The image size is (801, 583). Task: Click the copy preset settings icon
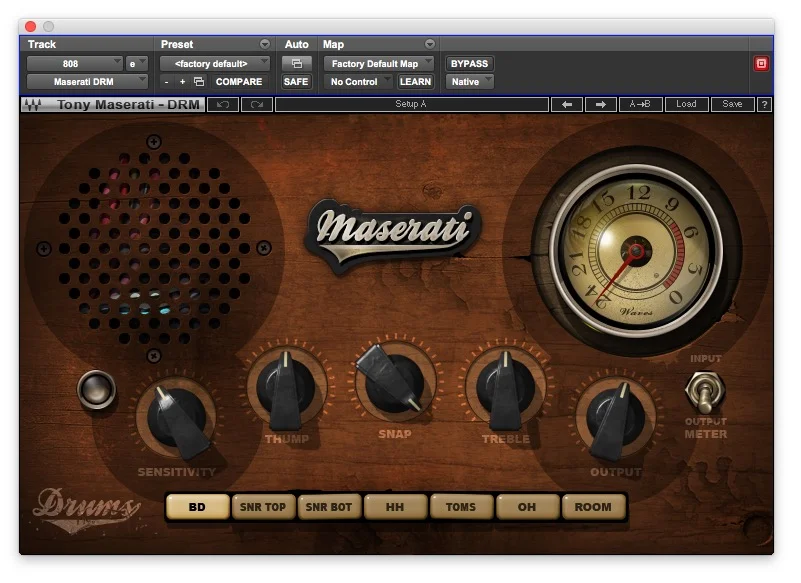[x=199, y=82]
